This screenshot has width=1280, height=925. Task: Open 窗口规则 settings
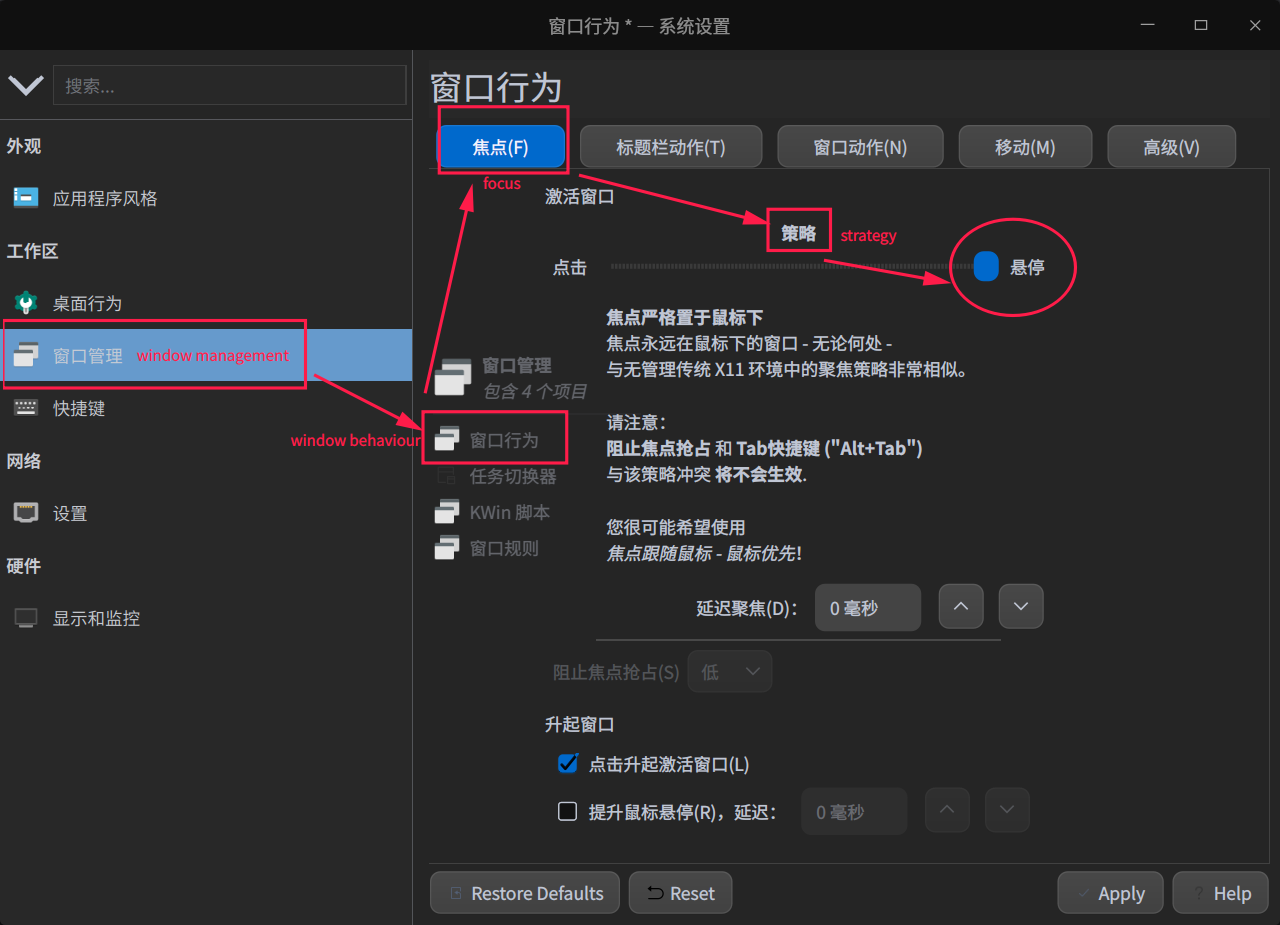click(x=505, y=547)
